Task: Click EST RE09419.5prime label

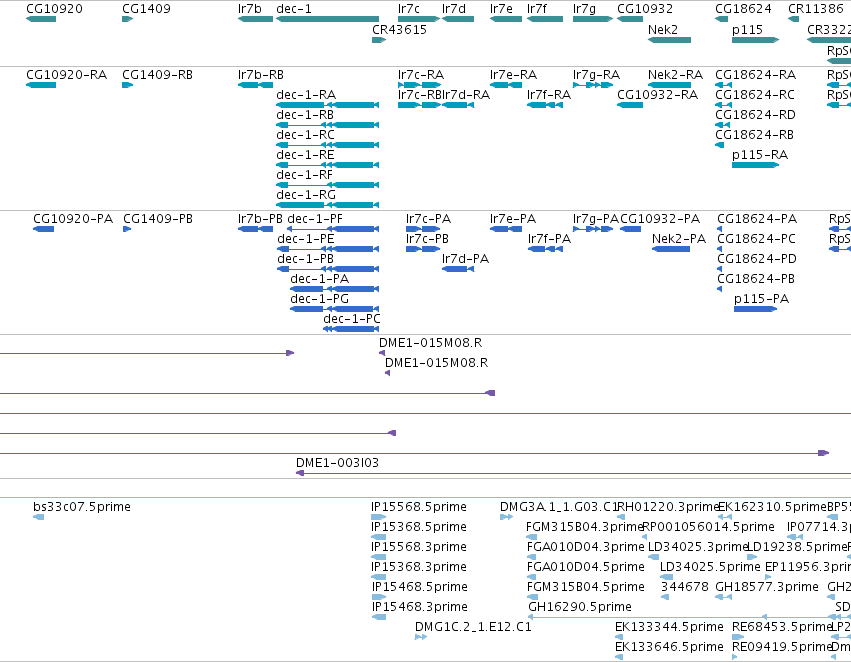Action: point(782,647)
